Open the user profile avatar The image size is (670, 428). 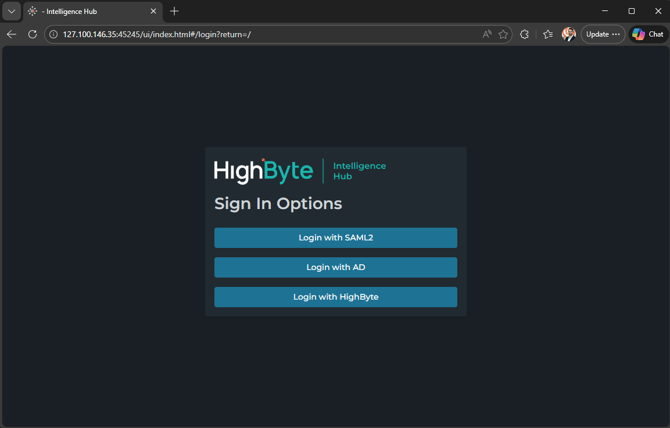tap(568, 34)
